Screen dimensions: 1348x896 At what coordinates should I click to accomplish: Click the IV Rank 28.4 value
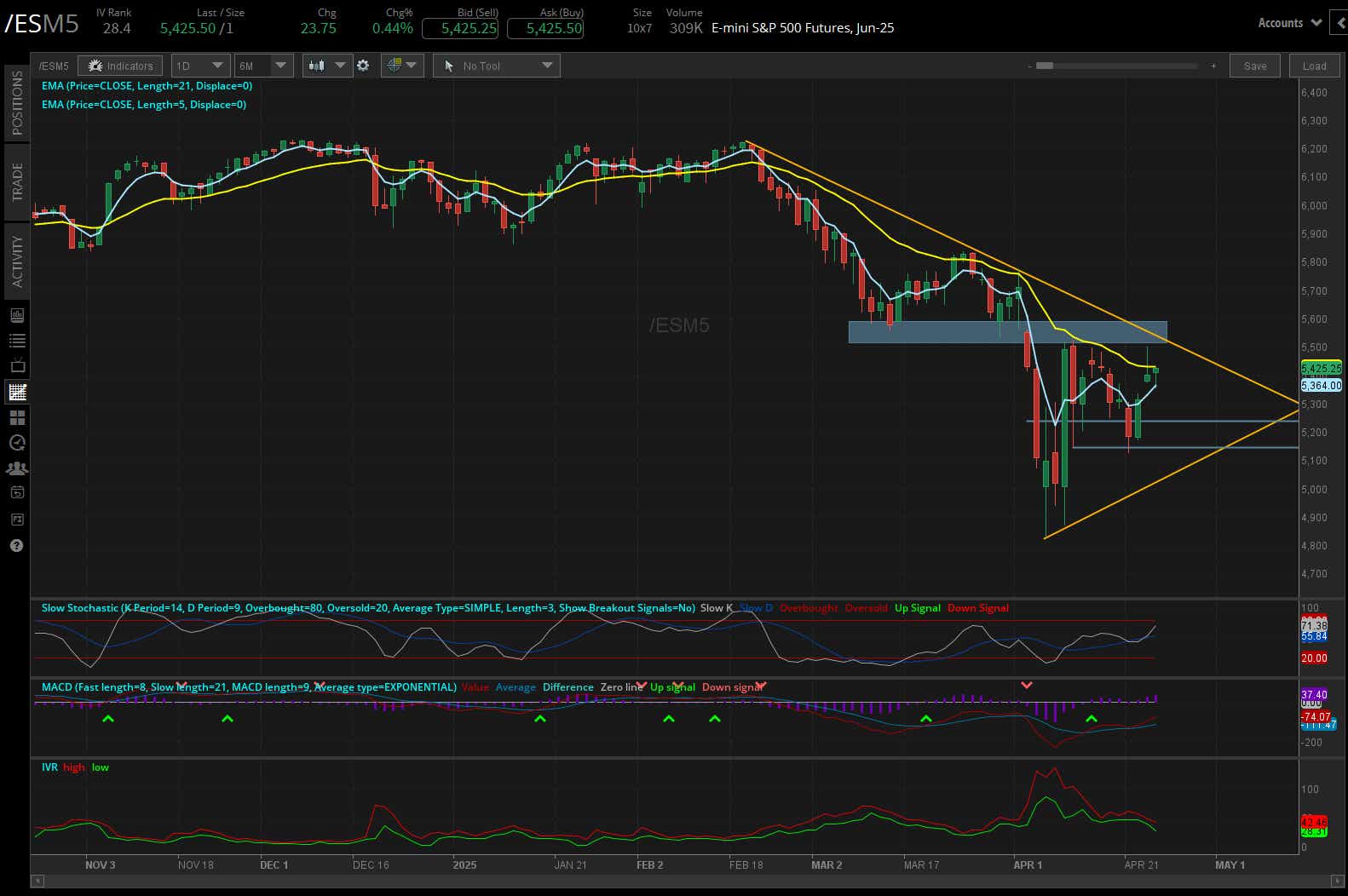(x=117, y=28)
